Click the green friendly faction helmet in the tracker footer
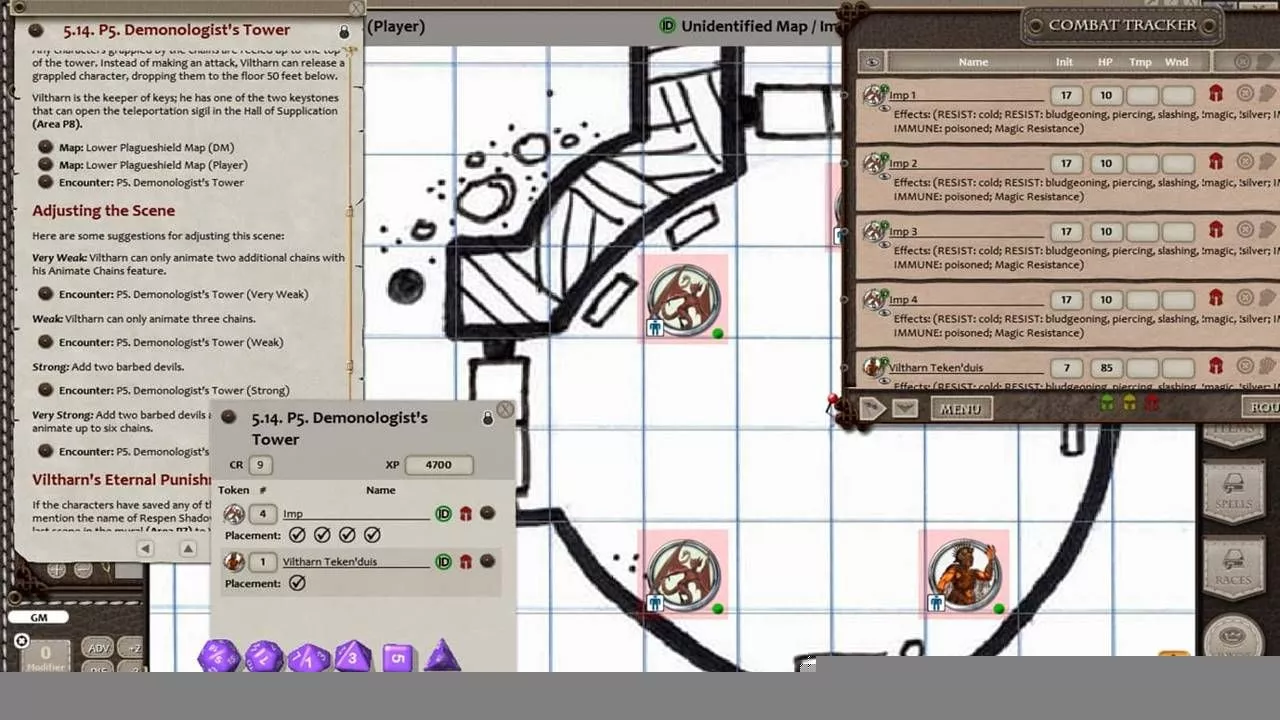The width and height of the screenshot is (1280, 720). [1107, 403]
